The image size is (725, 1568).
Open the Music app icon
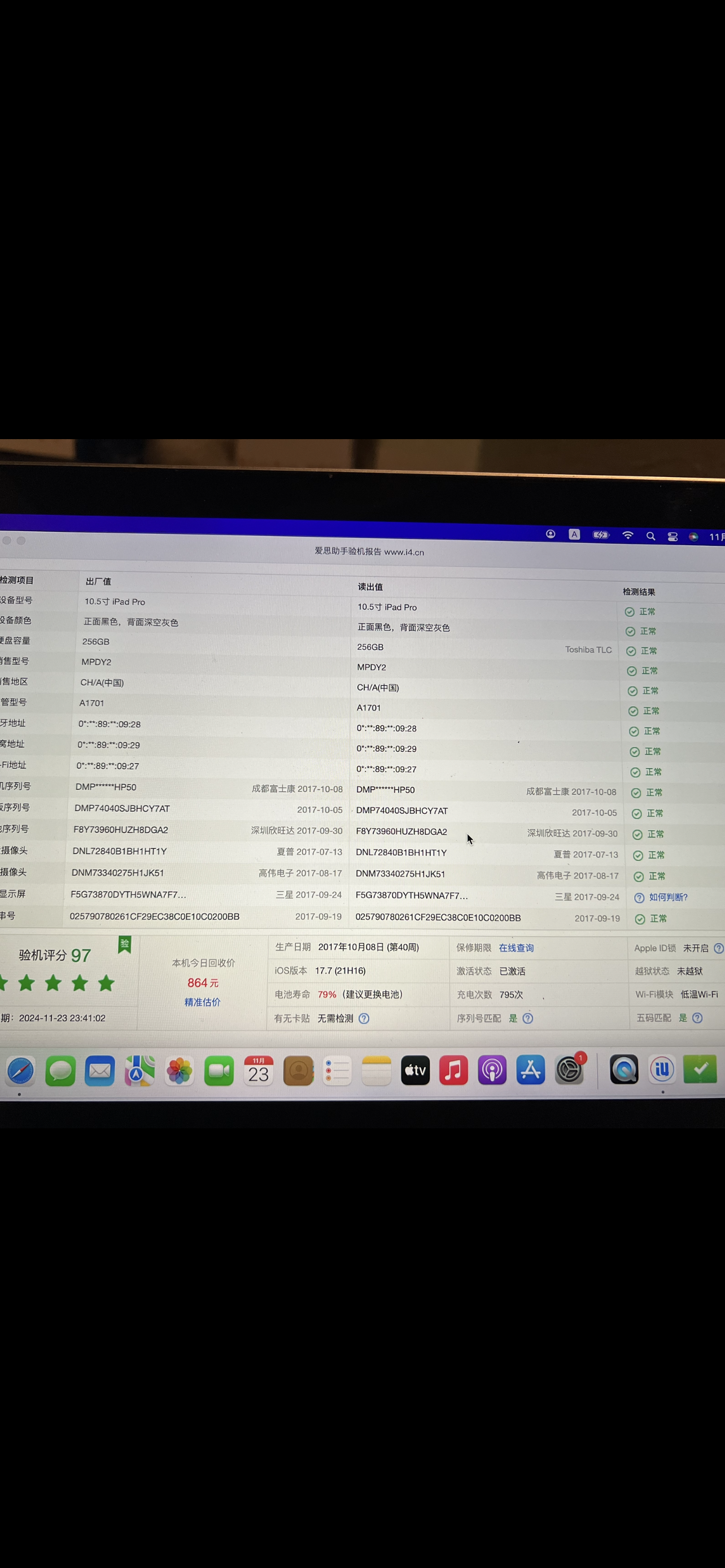[453, 1071]
